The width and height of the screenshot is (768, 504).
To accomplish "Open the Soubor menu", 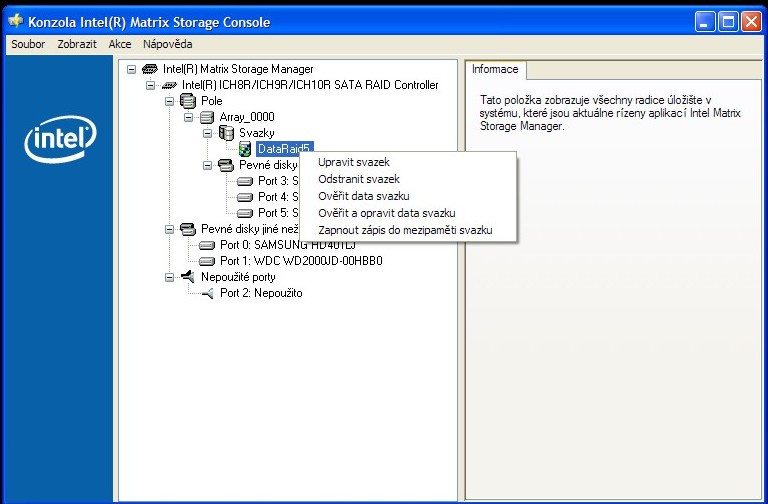I will (x=28, y=44).
